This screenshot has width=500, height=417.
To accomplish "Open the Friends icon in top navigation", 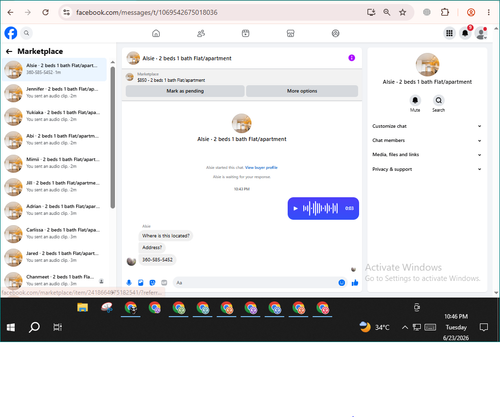I will click(x=201, y=33).
